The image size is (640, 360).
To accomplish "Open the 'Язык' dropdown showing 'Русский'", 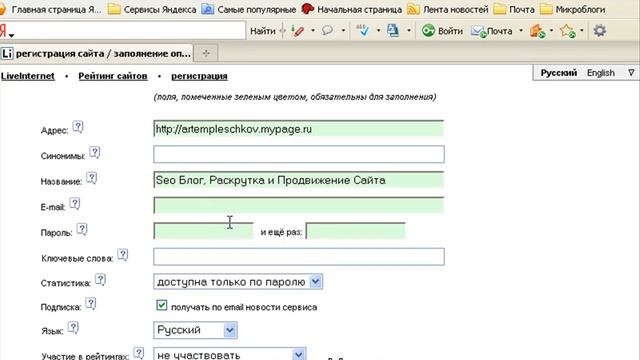I will click(x=195, y=330).
